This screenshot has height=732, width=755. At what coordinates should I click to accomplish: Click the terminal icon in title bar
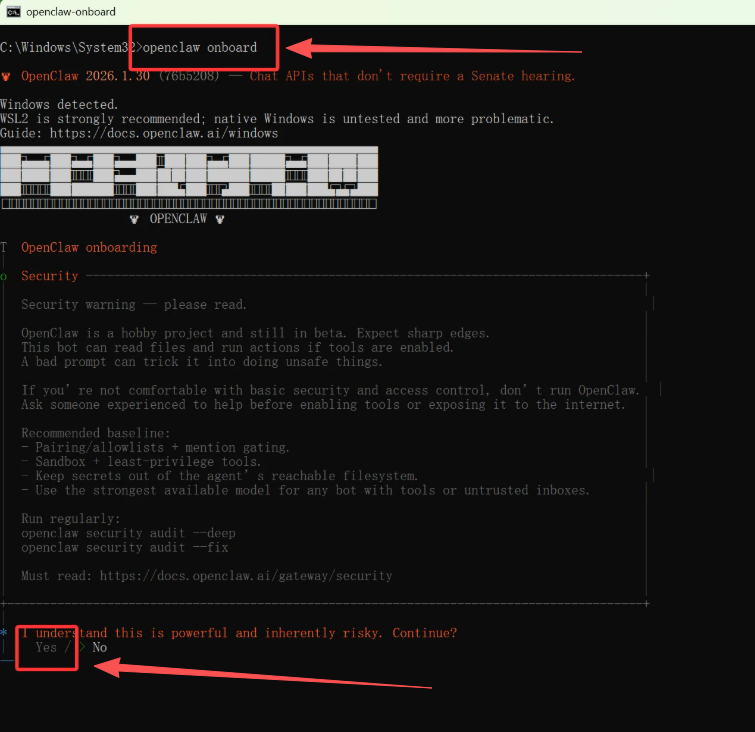click(x=14, y=12)
